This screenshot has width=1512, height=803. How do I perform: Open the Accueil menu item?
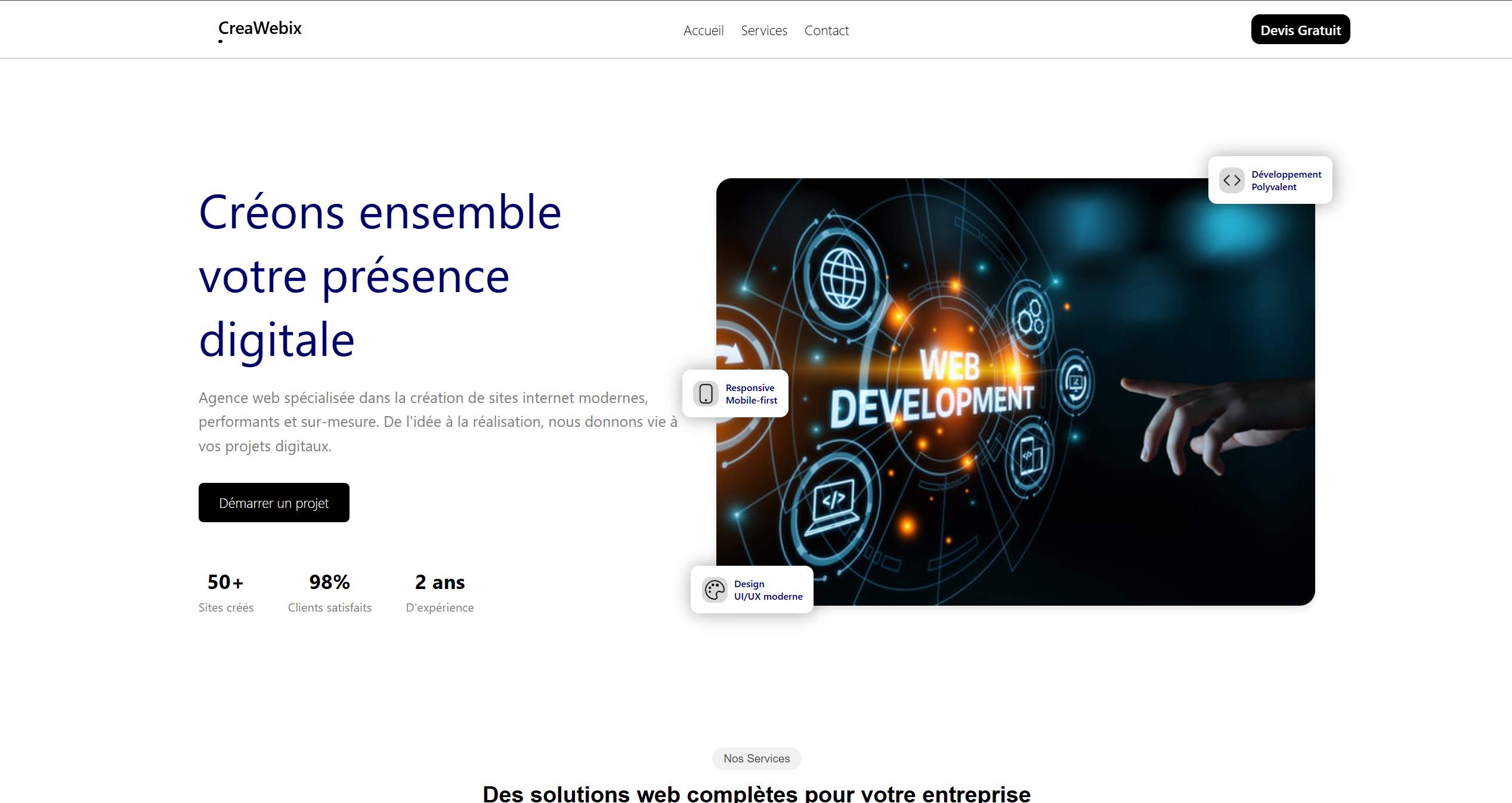pos(703,30)
